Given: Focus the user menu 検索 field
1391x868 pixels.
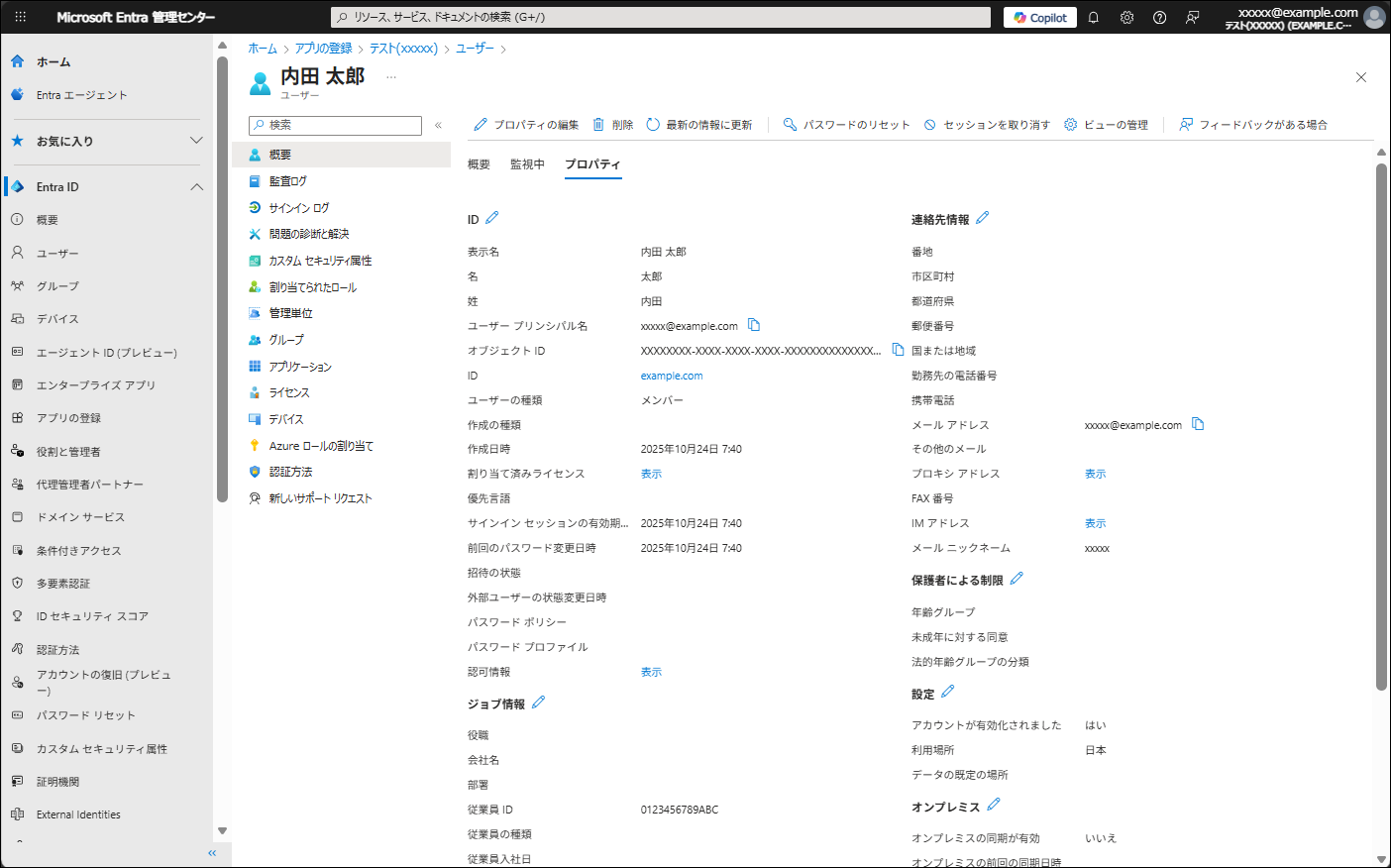Looking at the screenshot, I should [337, 125].
